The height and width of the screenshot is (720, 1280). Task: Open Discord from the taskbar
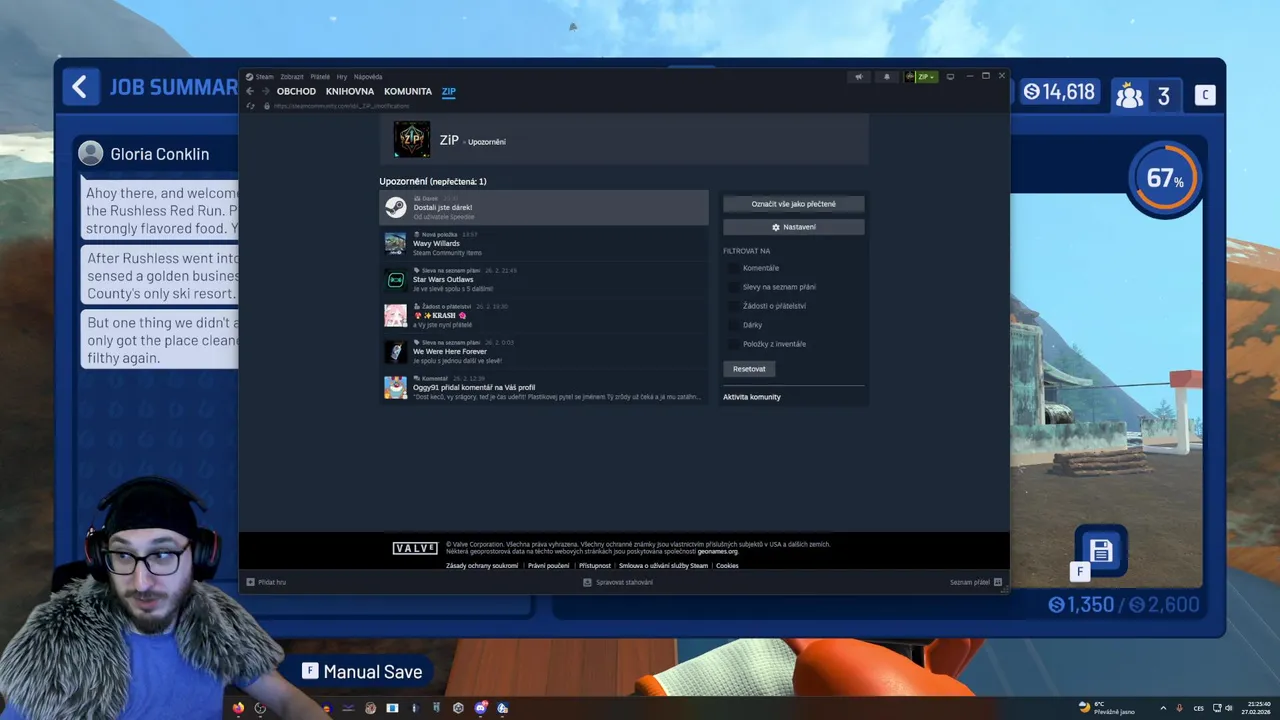pos(480,708)
